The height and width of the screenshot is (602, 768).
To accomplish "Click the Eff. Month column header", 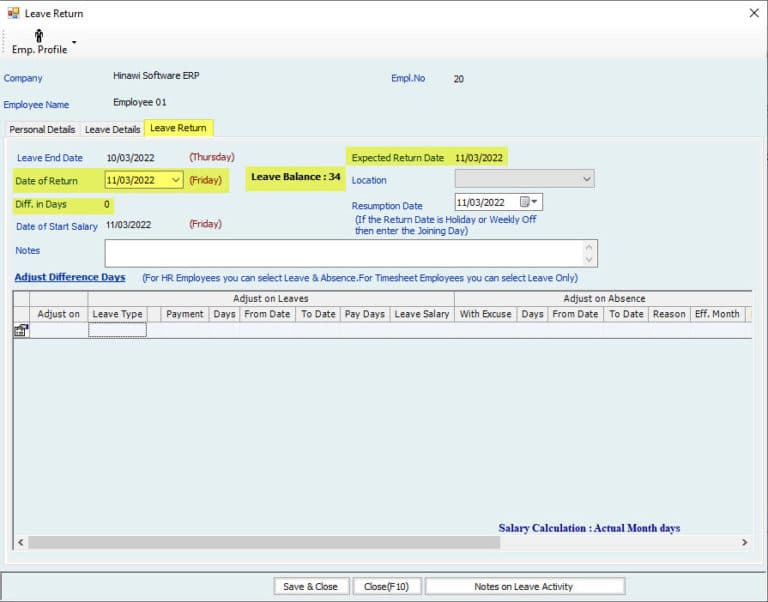I will [717, 314].
